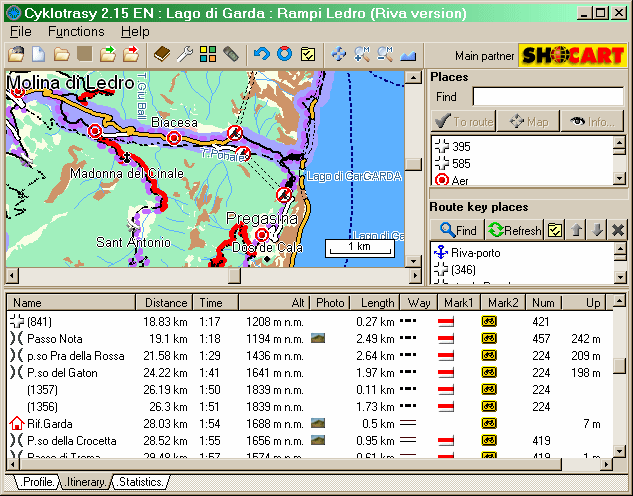Click the elevation profile icon in toolbar
Viewport: 633px width, 496px height.
click(408, 54)
